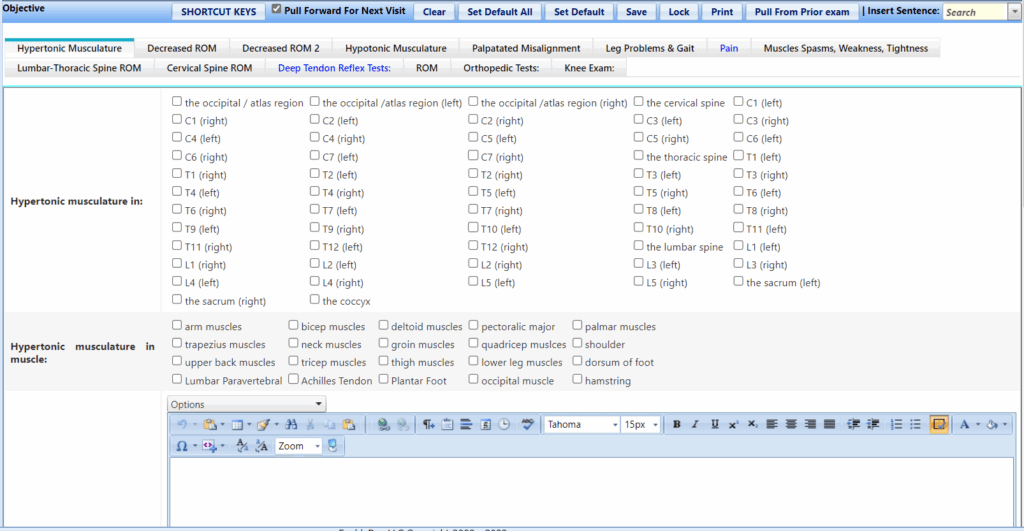Apply italic formatting in the editor
The image size is (1024, 531).
pyautogui.click(x=695, y=425)
